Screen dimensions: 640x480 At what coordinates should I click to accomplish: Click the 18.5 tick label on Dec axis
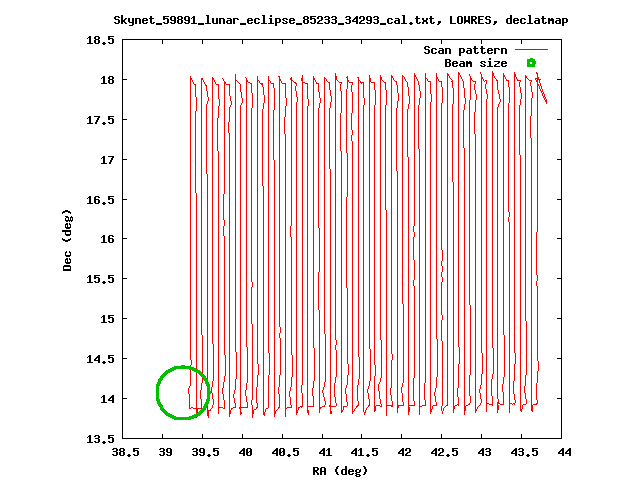[100, 40]
